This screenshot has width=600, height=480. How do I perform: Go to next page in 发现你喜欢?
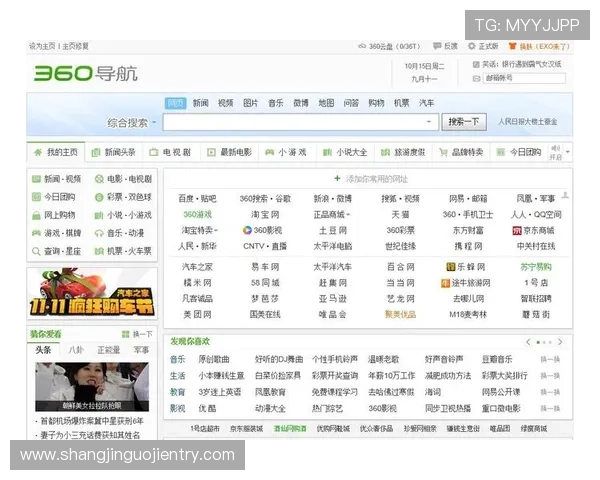click(x=560, y=342)
